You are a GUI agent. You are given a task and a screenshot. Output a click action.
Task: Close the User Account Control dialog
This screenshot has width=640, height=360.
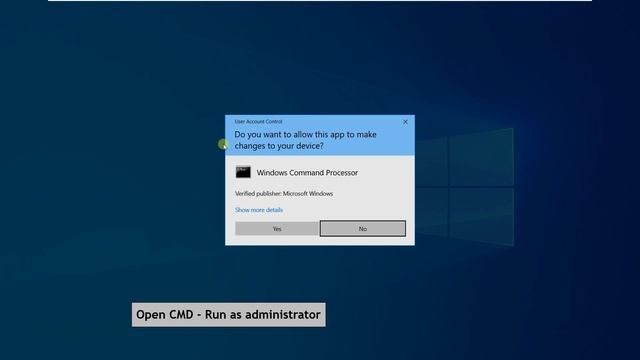point(405,122)
